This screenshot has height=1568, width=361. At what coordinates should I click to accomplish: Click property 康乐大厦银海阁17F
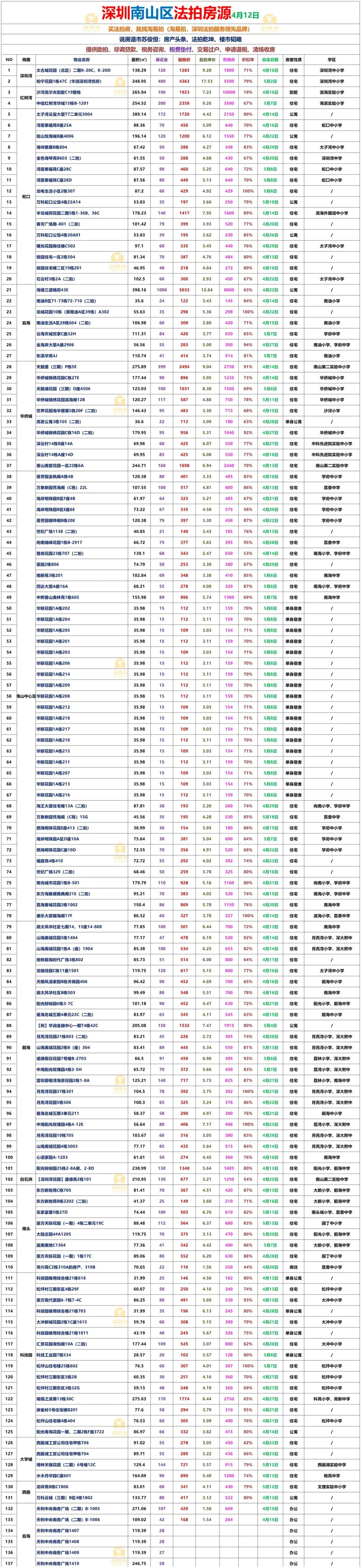pyautogui.click(x=55, y=916)
